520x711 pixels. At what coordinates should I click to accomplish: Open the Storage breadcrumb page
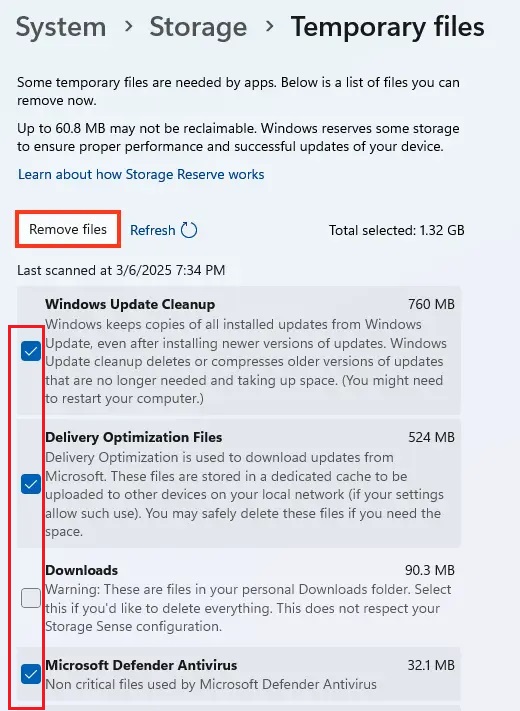tap(198, 27)
